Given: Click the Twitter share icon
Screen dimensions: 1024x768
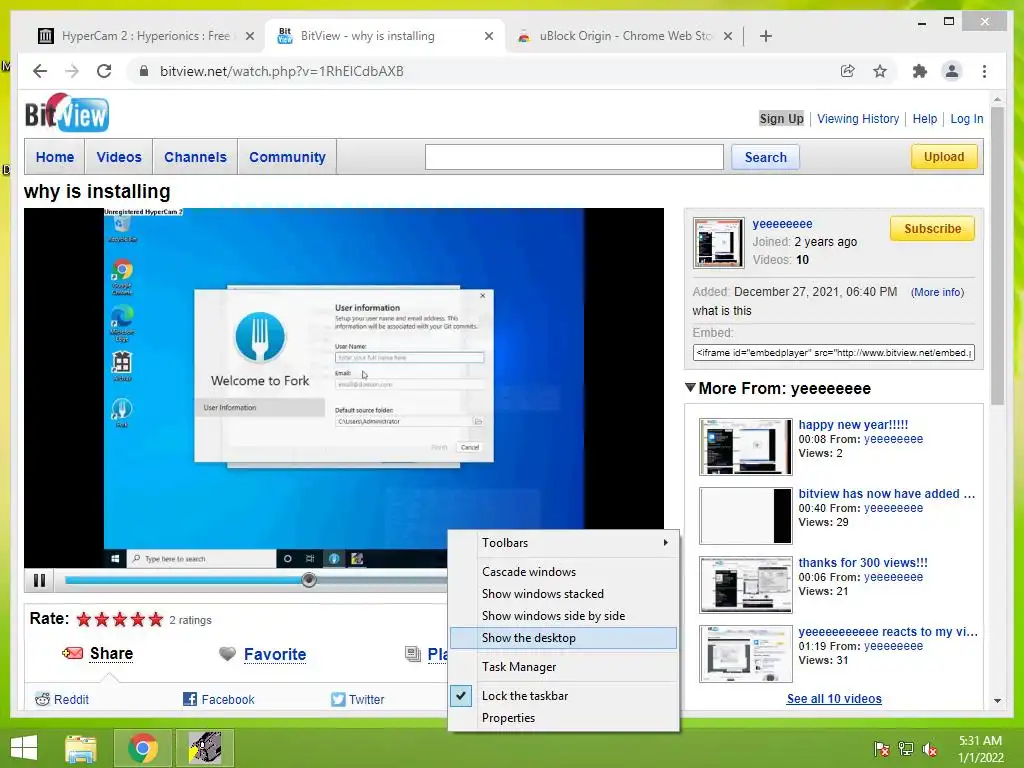Looking at the screenshot, I should point(338,699).
